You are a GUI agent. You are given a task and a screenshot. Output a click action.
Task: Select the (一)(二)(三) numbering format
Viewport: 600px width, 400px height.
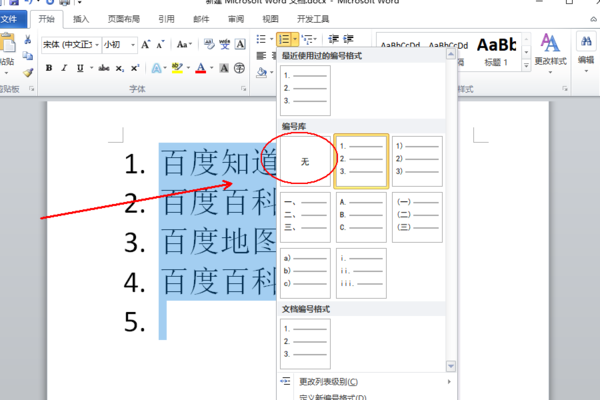[x=417, y=217]
